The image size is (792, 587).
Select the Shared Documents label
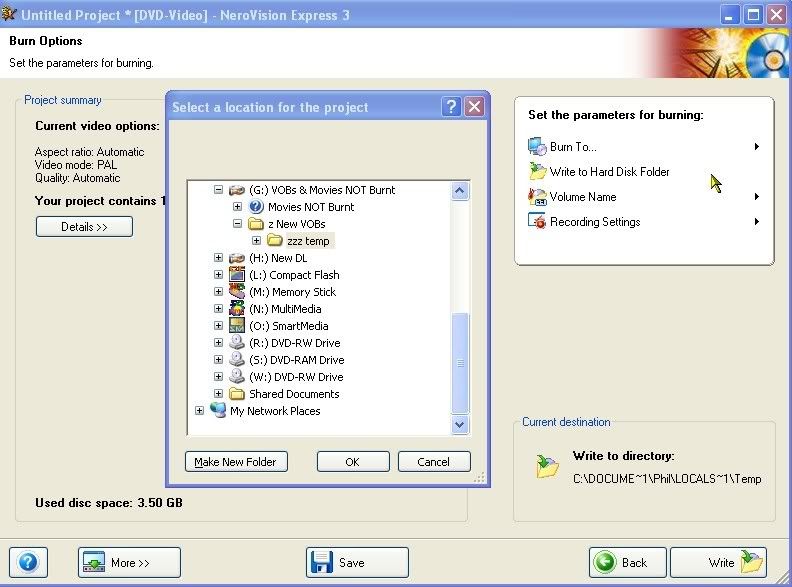pyautogui.click(x=294, y=394)
